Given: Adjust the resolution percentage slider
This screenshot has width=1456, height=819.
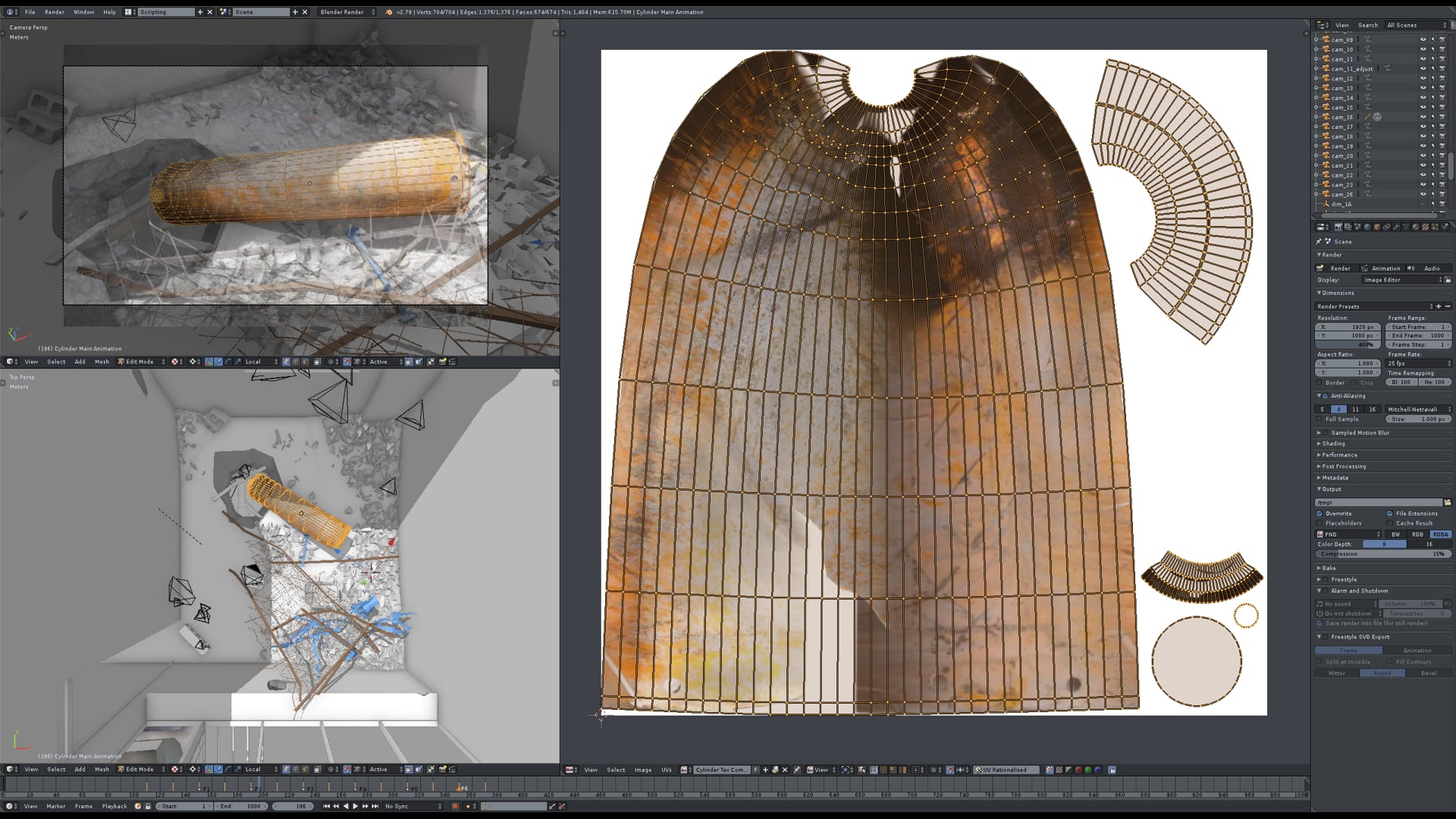Looking at the screenshot, I should click(1348, 345).
